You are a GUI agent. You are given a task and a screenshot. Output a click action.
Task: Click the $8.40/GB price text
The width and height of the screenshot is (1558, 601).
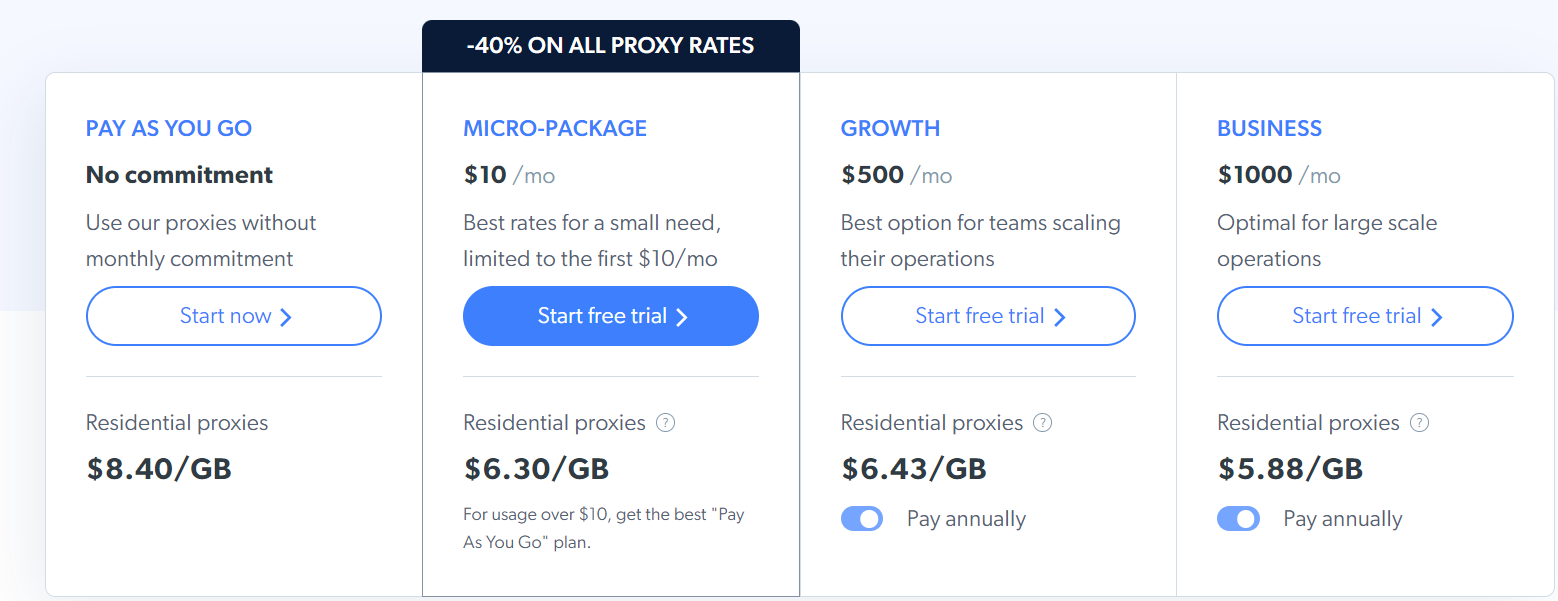click(159, 469)
